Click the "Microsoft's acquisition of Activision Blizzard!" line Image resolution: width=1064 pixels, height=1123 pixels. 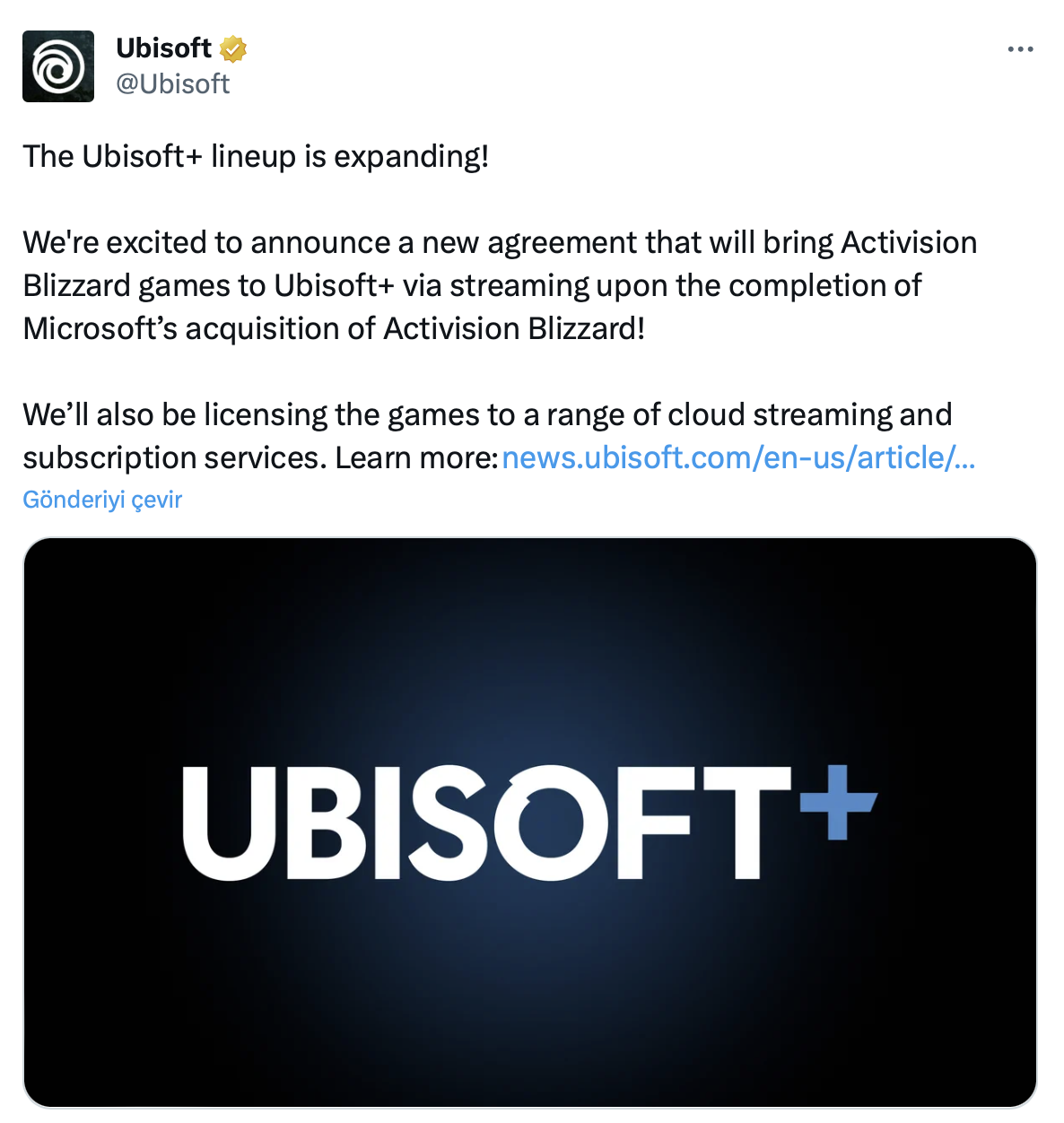point(334,329)
